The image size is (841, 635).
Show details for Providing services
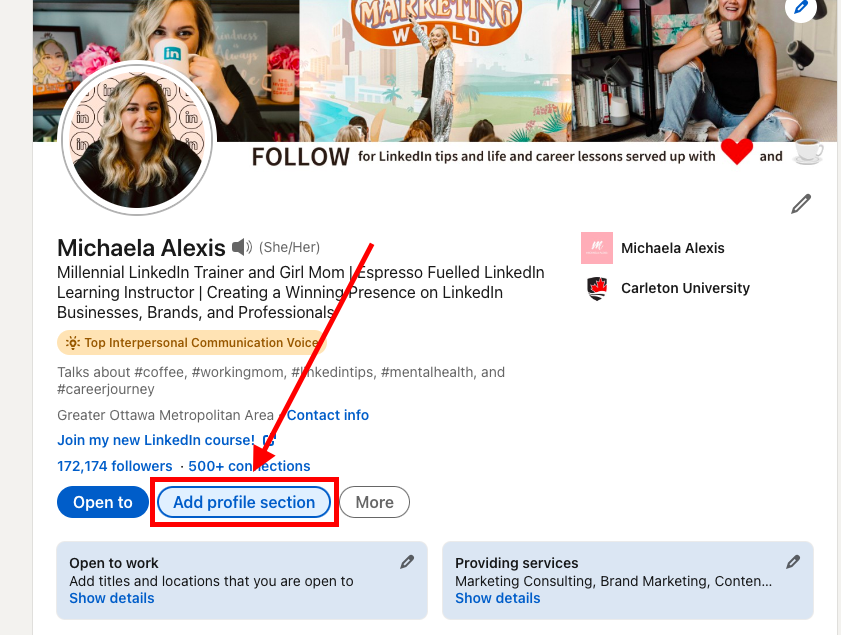(x=497, y=598)
